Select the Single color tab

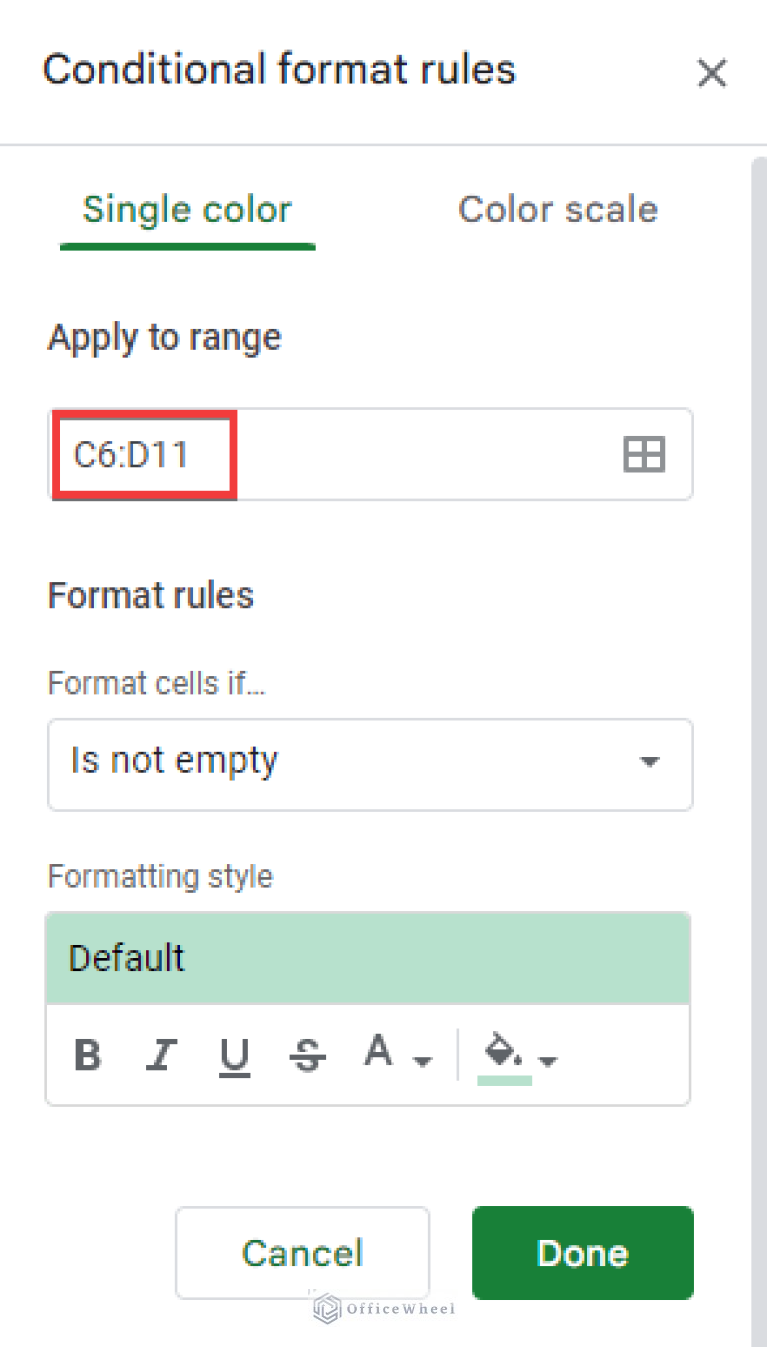click(x=187, y=209)
